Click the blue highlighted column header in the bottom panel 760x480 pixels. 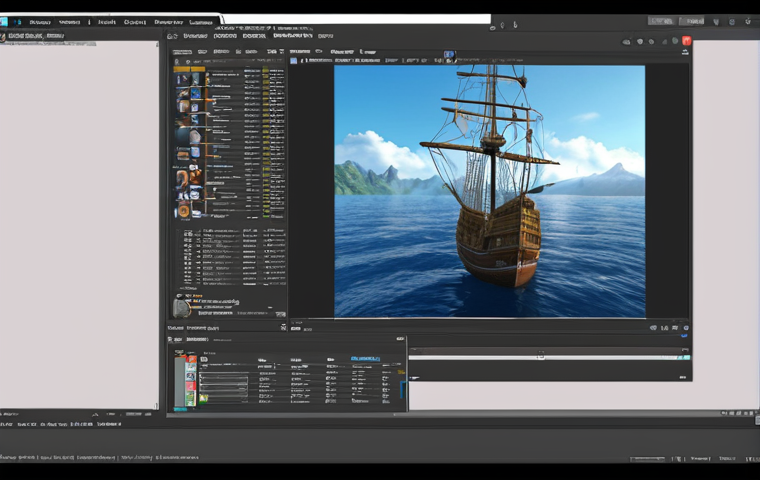(365, 358)
